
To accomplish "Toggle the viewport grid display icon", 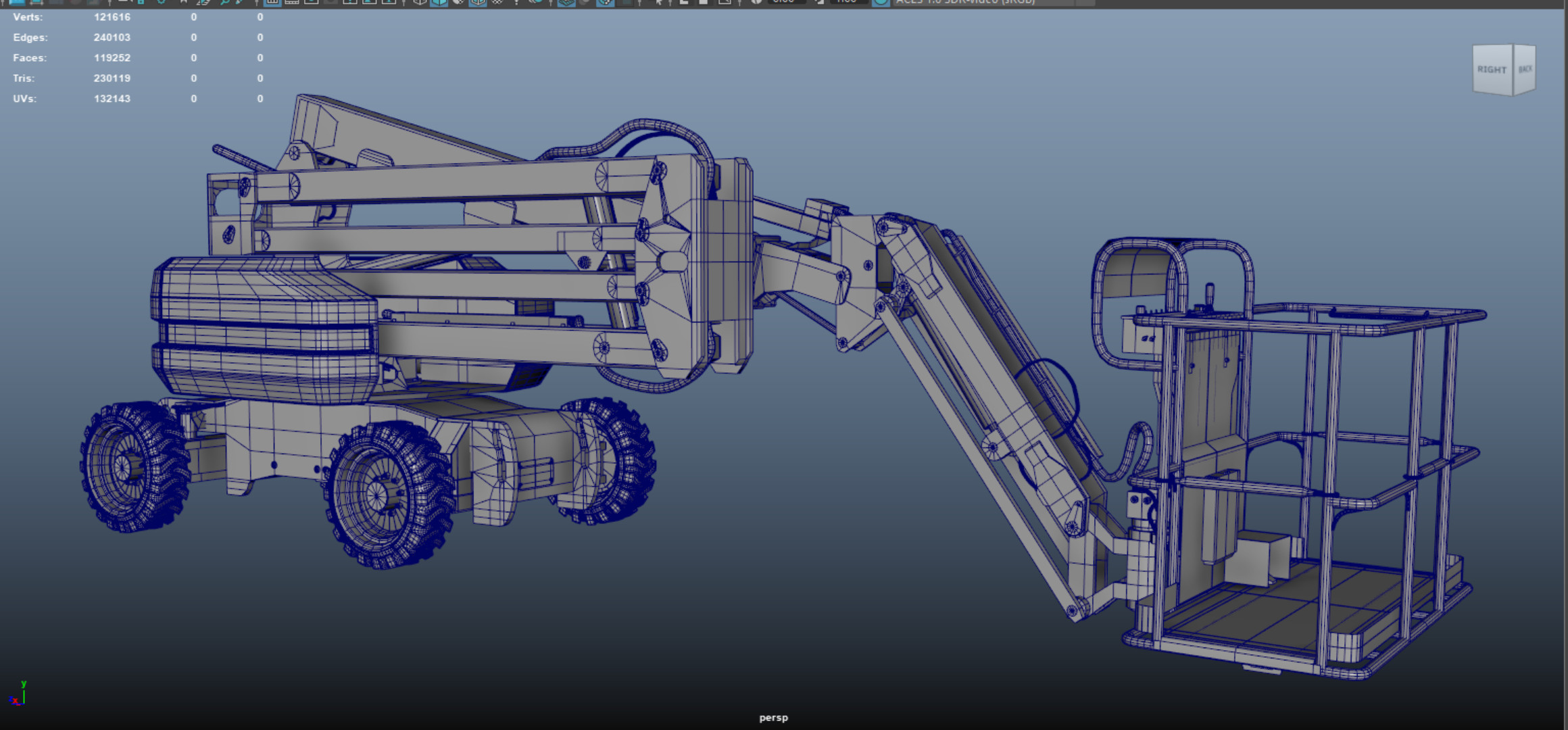I will 272,2.
